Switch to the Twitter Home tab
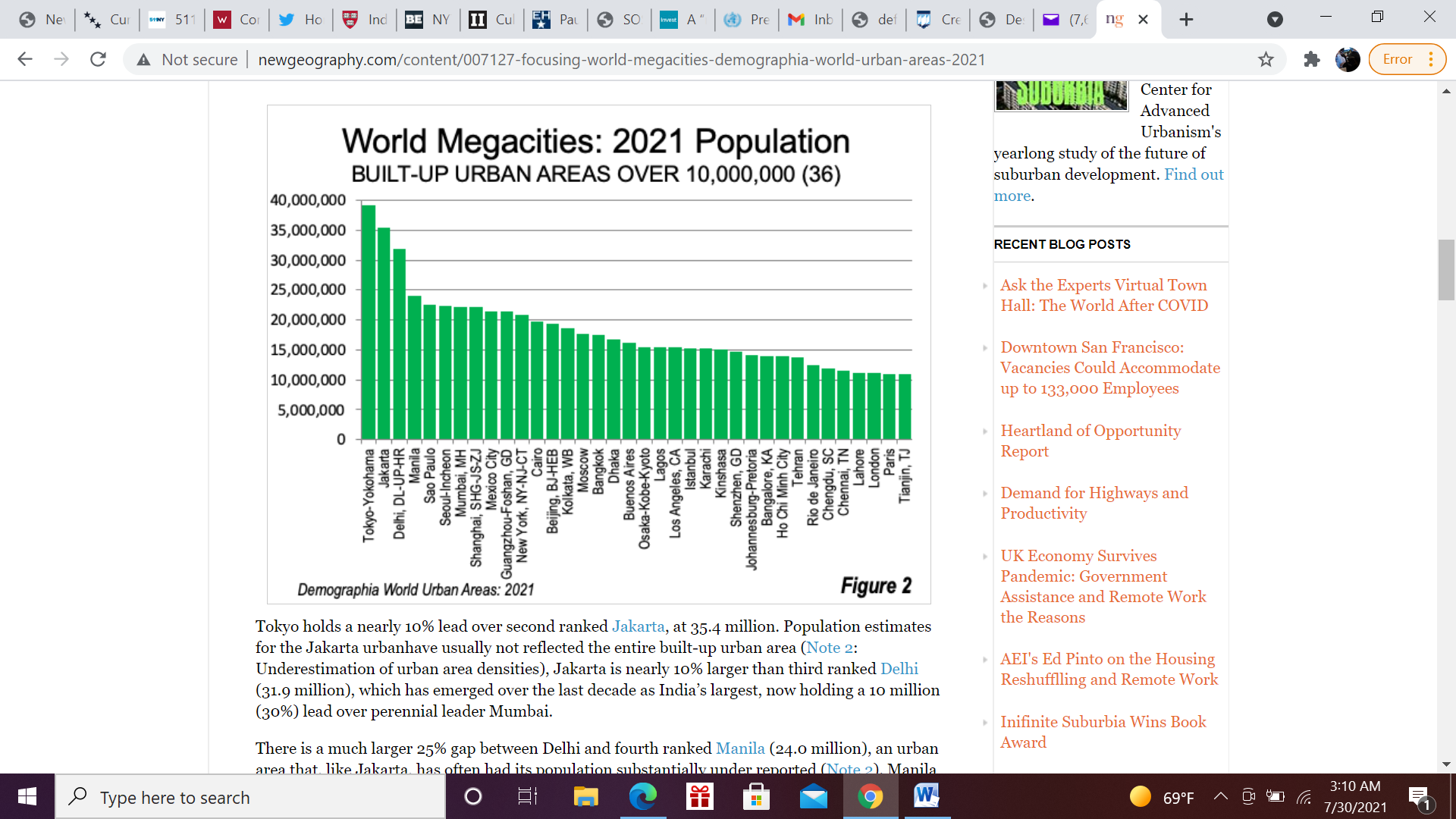Screen dimensions: 1456x819 [x=301, y=20]
